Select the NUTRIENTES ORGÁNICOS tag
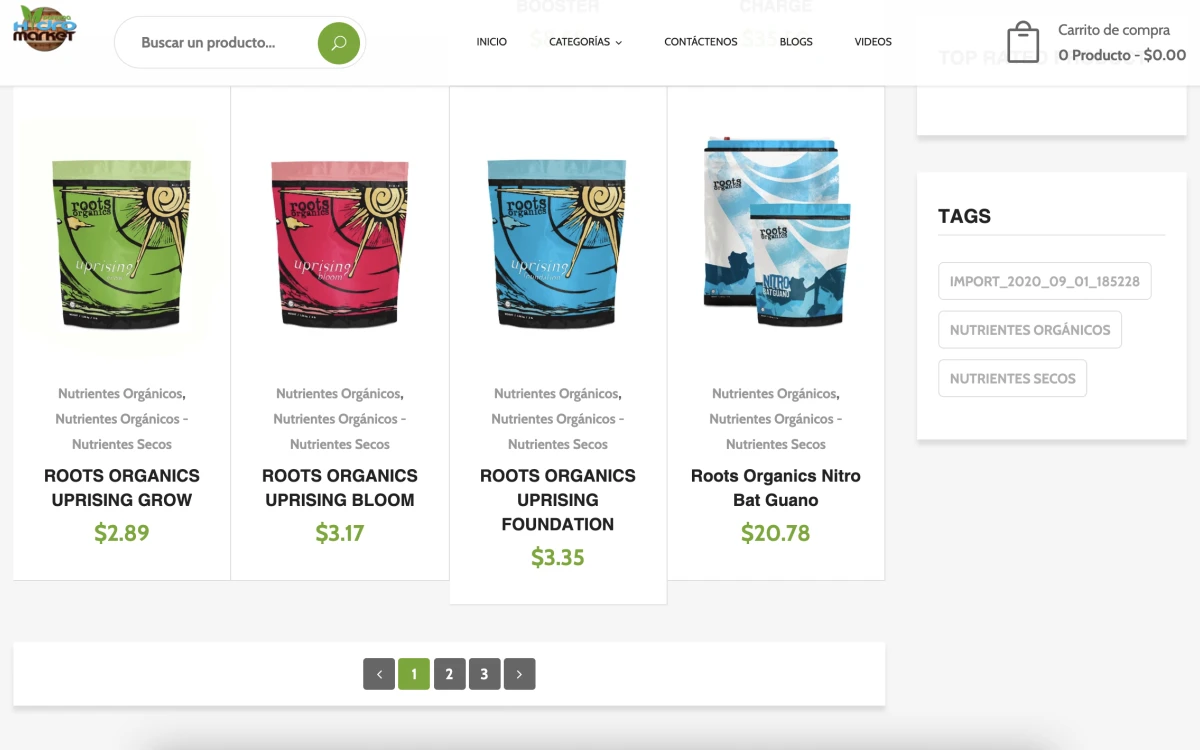1200x750 pixels. pos(1030,330)
